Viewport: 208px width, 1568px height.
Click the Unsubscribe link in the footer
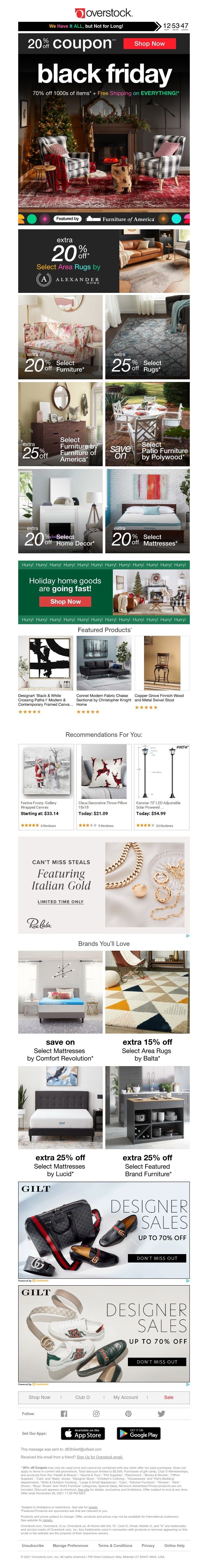click(x=33, y=1545)
